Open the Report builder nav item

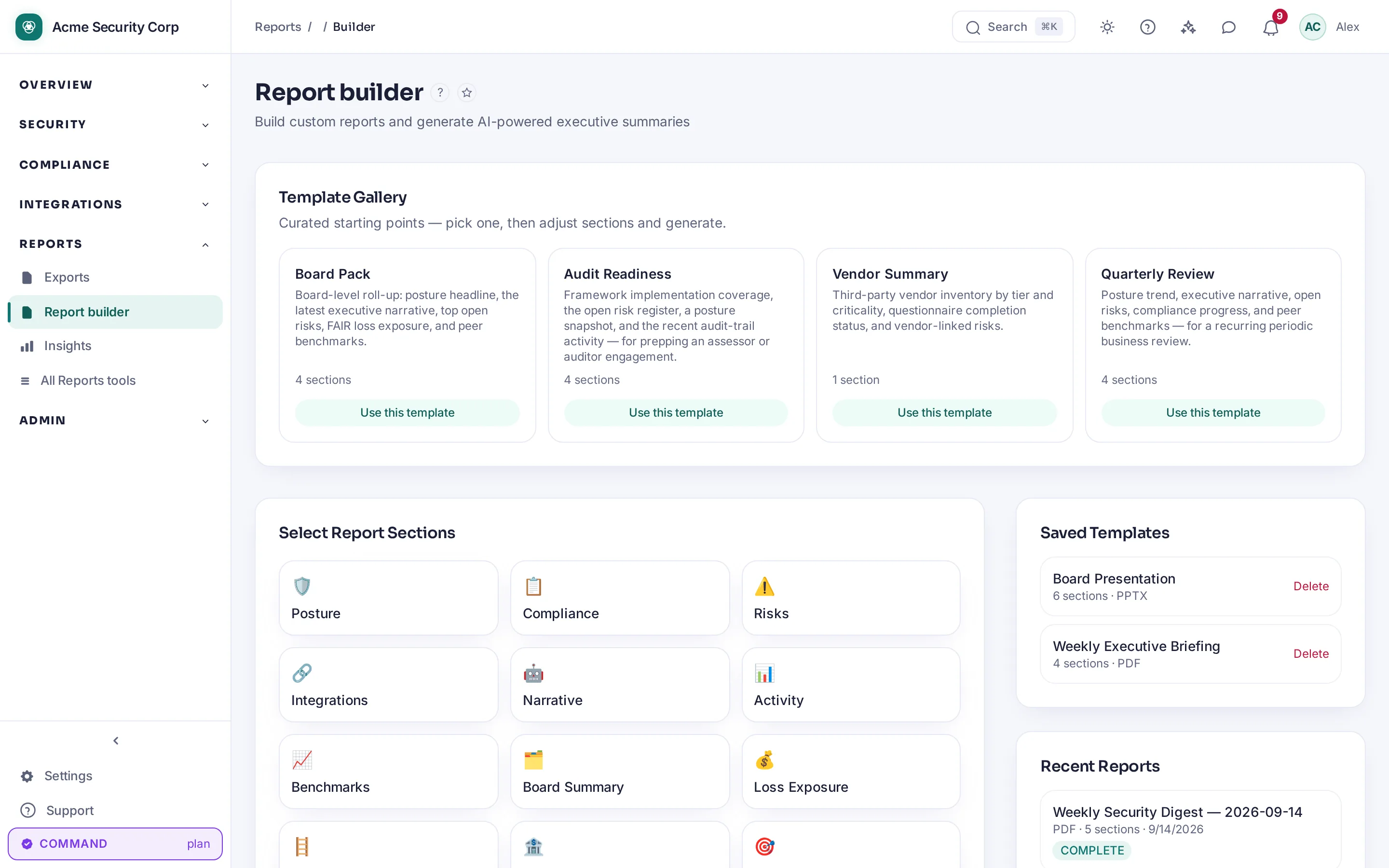[115, 312]
